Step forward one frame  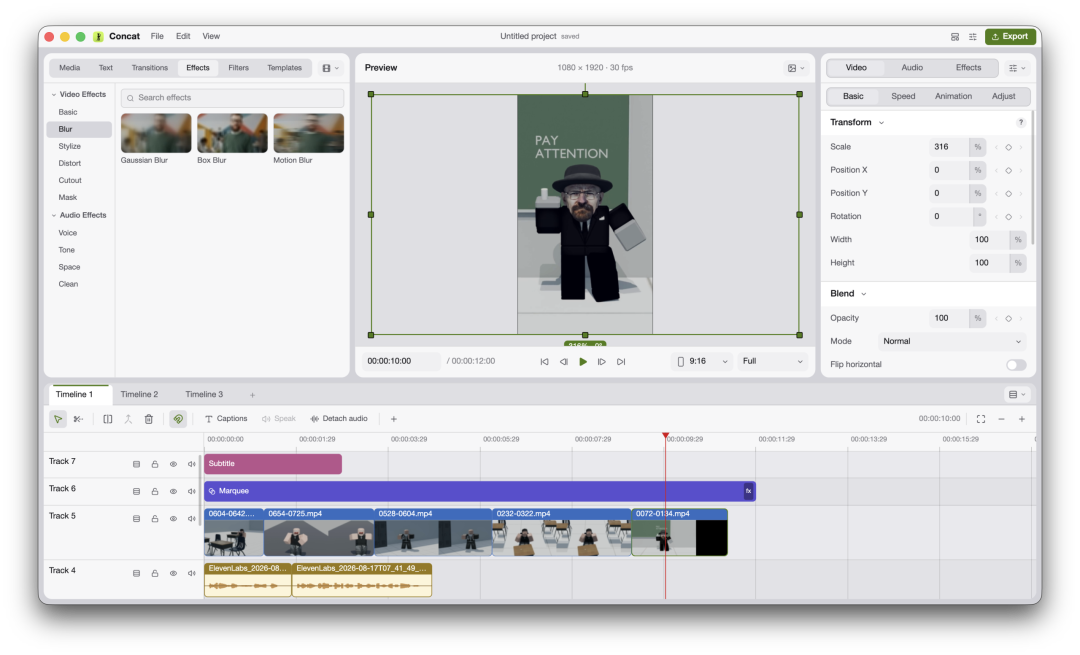601,362
